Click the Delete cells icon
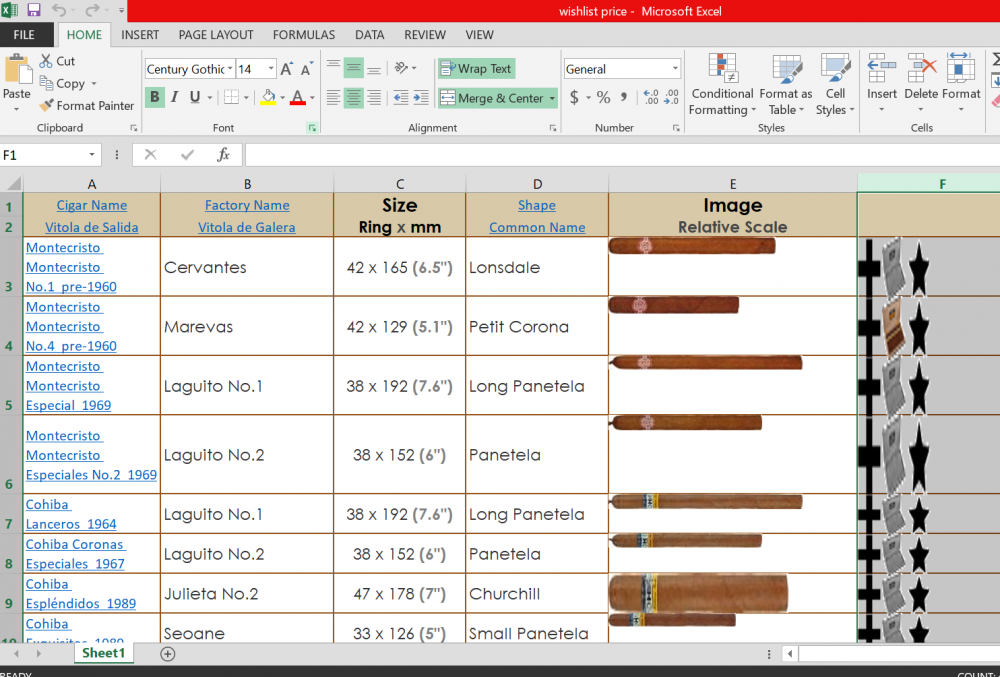The height and width of the screenshot is (677, 1000). click(x=921, y=68)
